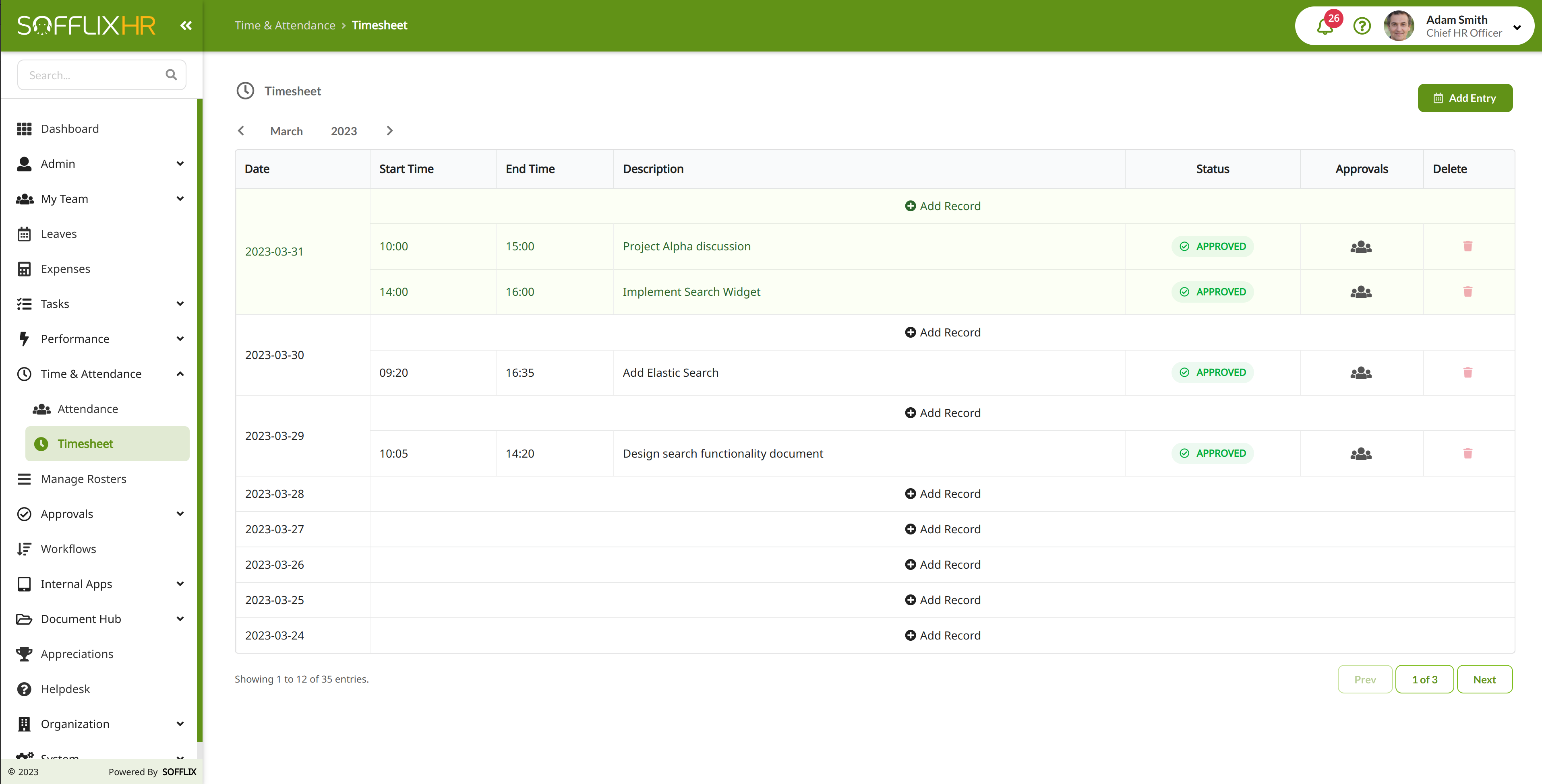Navigate to Manage Rosters
The height and width of the screenshot is (784, 1542).
coord(83,479)
